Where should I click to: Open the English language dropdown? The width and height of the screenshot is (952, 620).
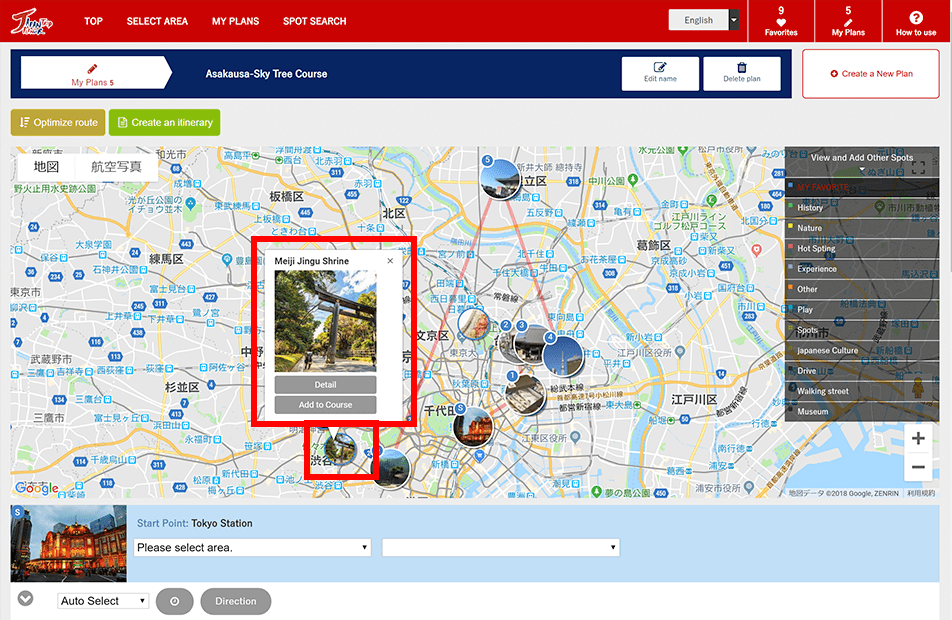tap(704, 20)
